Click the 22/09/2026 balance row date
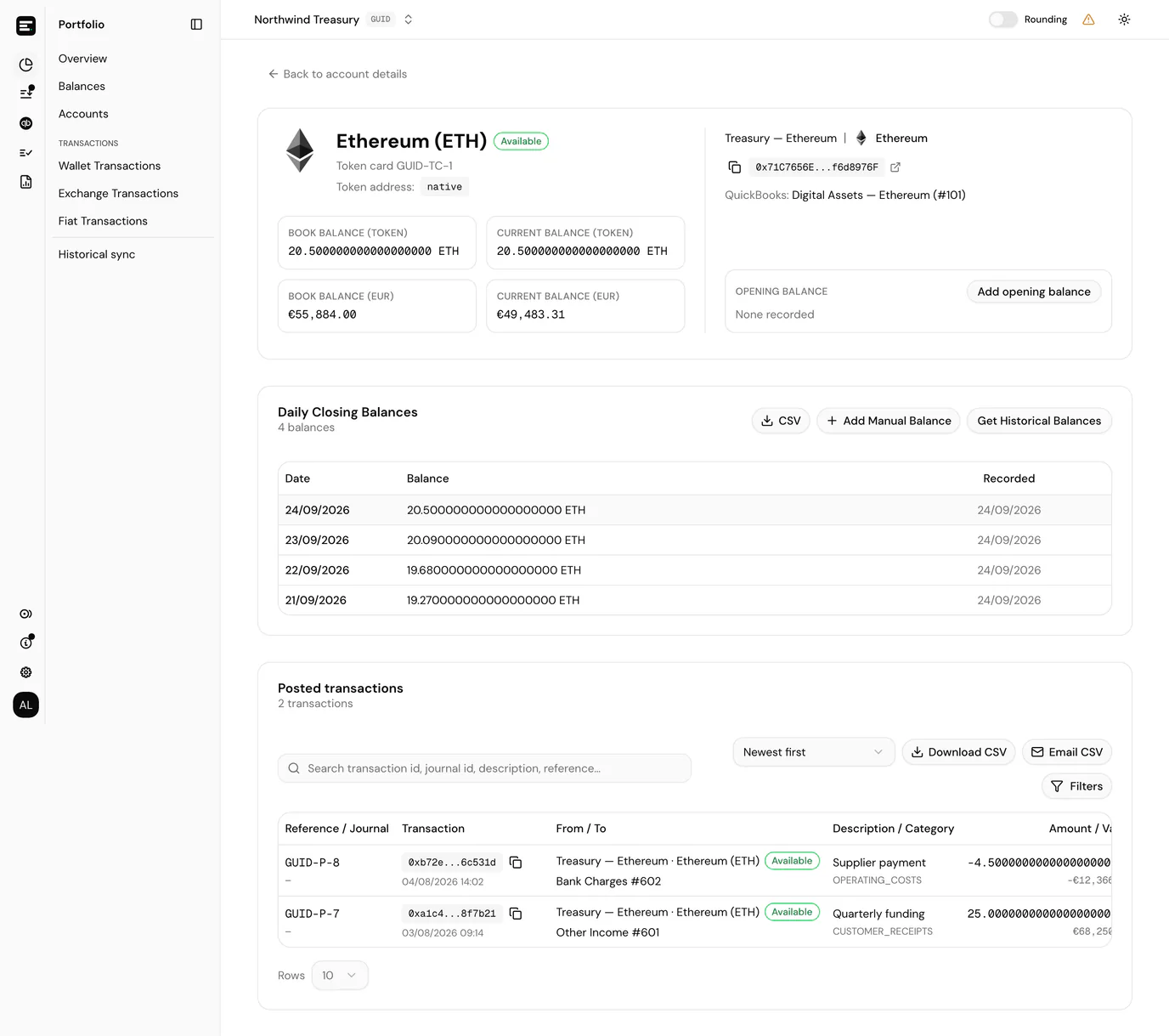The image size is (1169, 1036). [317, 570]
